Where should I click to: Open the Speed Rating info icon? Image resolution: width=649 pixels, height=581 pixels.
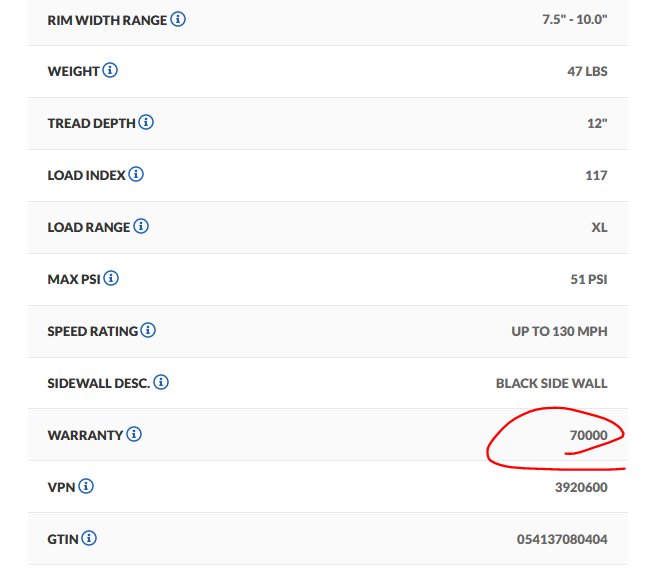[x=148, y=330]
